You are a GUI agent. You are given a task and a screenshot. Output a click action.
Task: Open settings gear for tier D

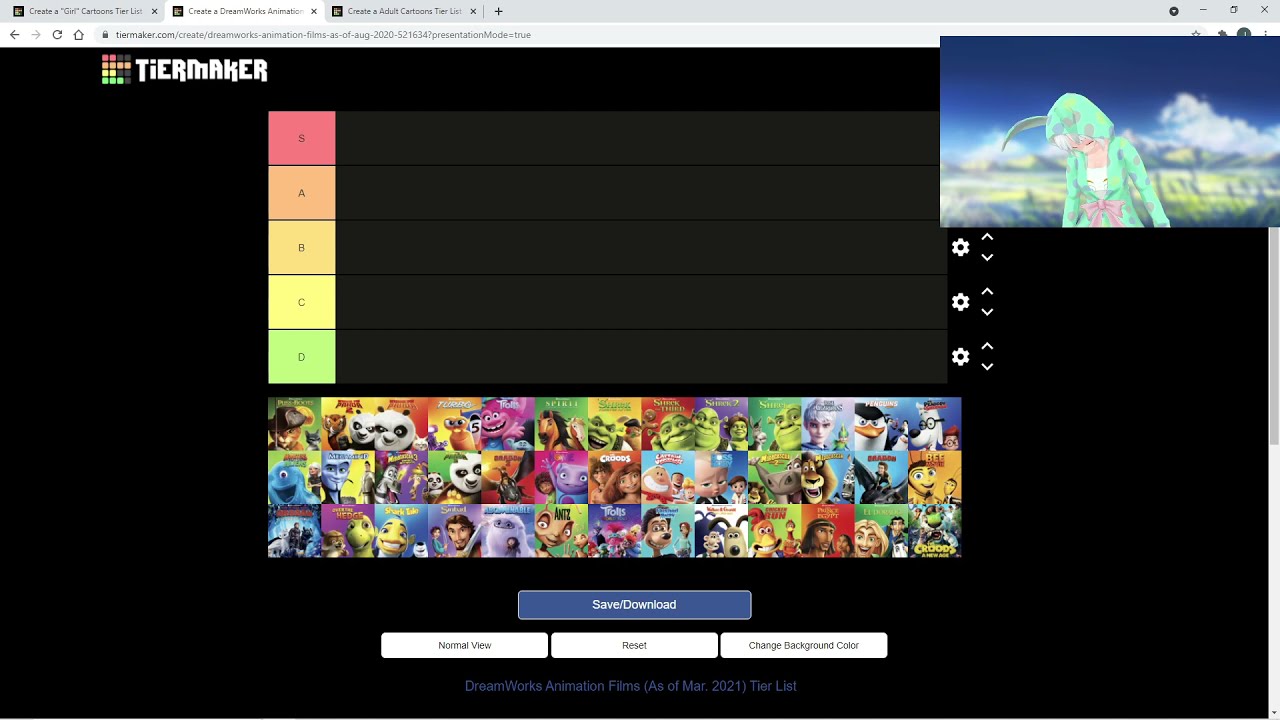coord(960,357)
